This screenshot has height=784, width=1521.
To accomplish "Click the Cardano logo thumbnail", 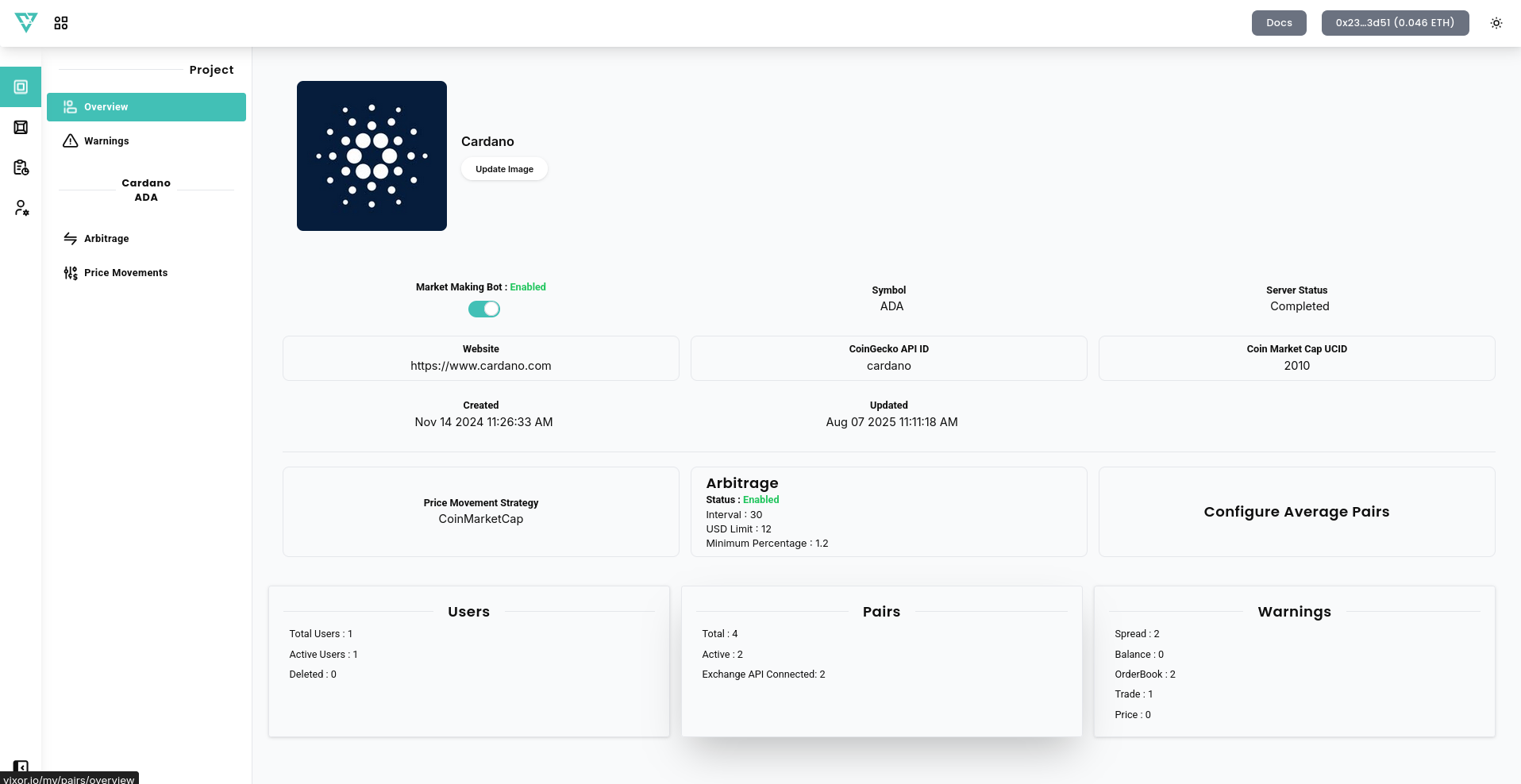I will pyautogui.click(x=372, y=156).
